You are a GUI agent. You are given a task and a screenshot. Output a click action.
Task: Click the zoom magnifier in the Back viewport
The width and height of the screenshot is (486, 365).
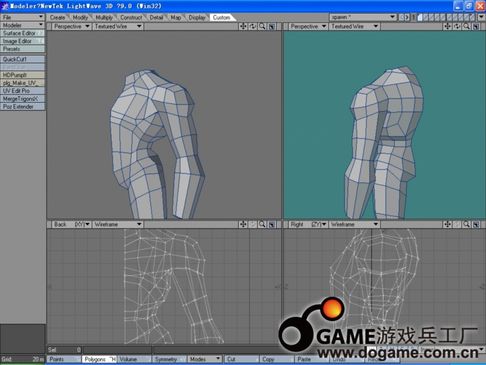tap(262, 224)
